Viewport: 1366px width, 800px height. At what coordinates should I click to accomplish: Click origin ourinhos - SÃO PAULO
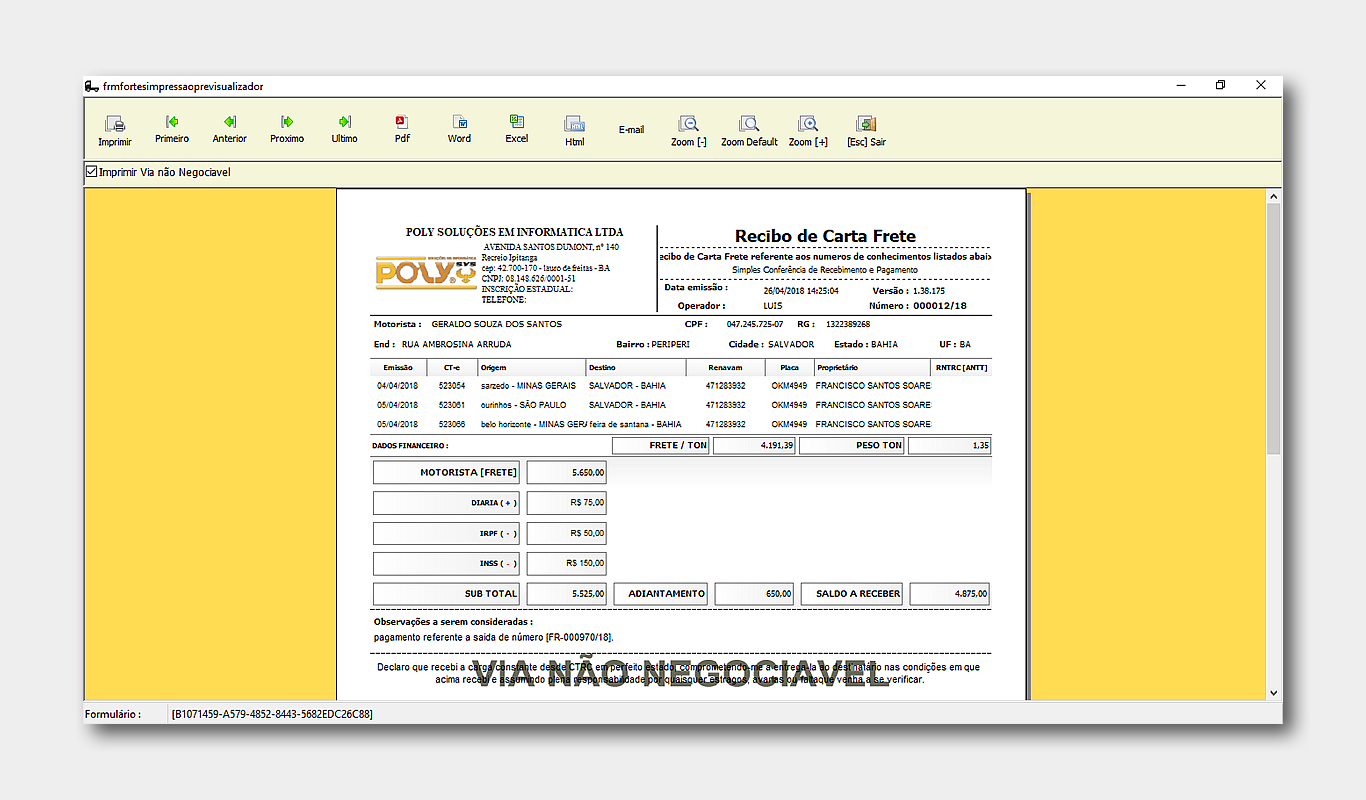pos(523,405)
